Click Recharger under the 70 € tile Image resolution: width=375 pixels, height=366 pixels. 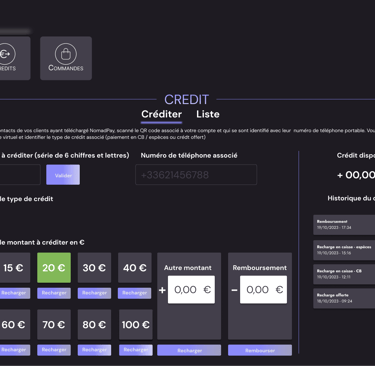54,350
